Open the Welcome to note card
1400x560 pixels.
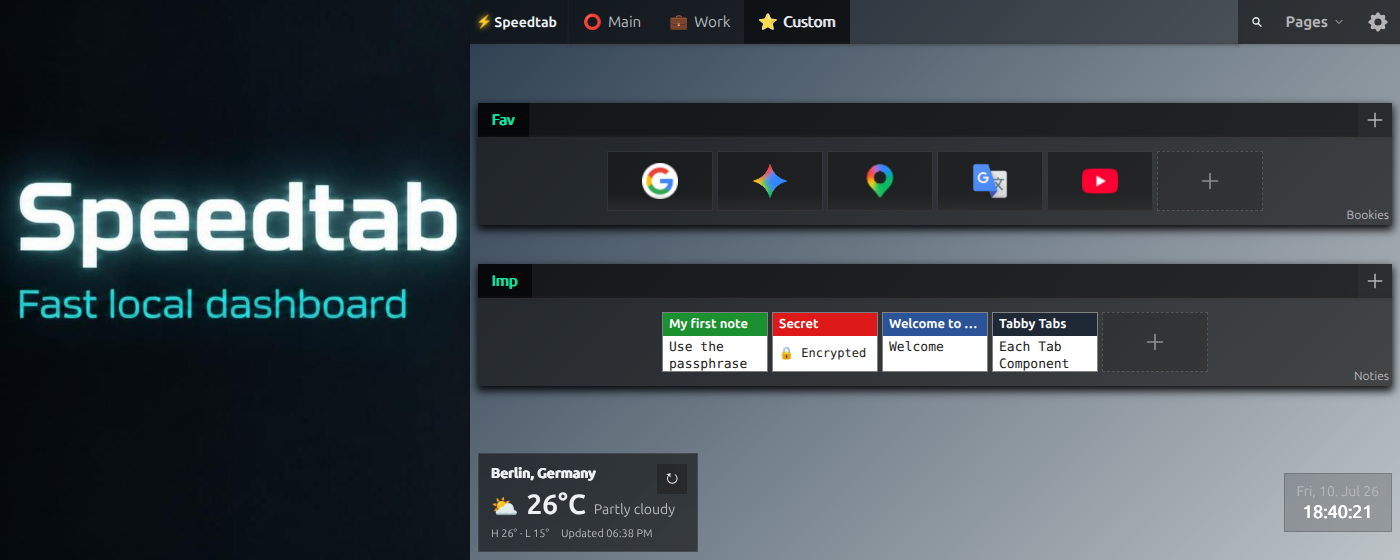[935, 342]
